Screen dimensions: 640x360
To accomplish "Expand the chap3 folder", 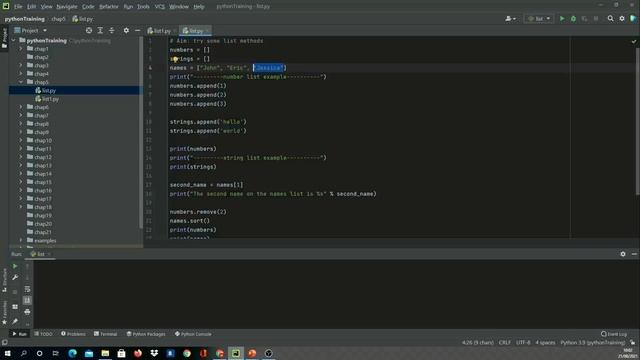I will pos(21,65).
